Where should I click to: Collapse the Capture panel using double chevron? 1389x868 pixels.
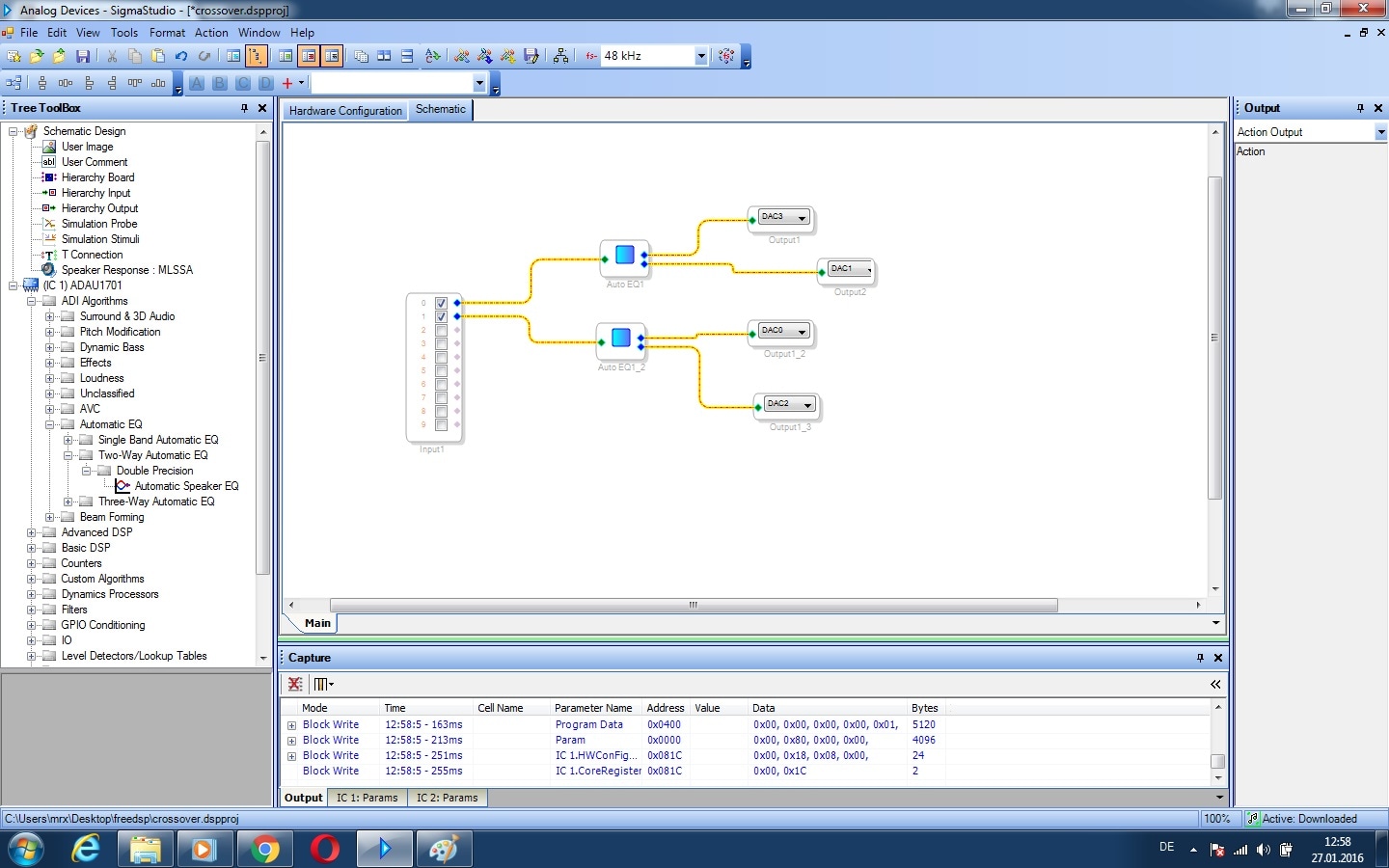[x=1215, y=684]
